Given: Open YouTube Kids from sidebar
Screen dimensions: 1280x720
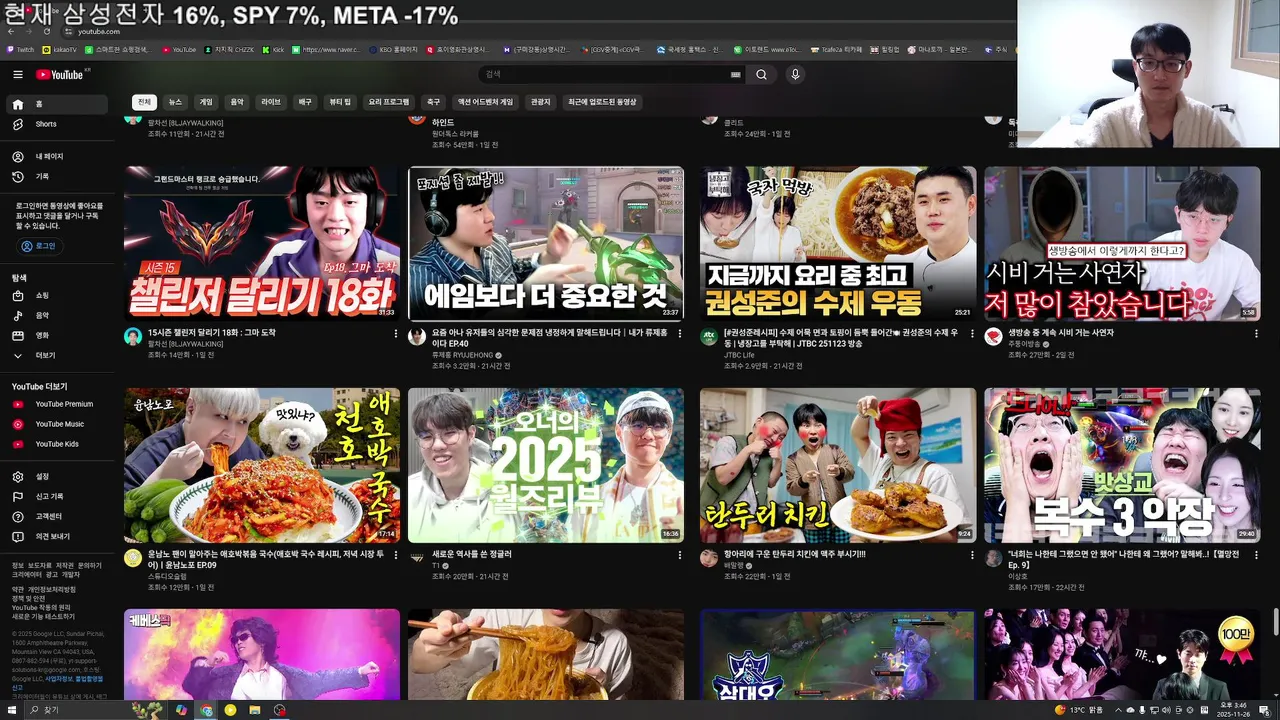Looking at the screenshot, I should point(58,444).
